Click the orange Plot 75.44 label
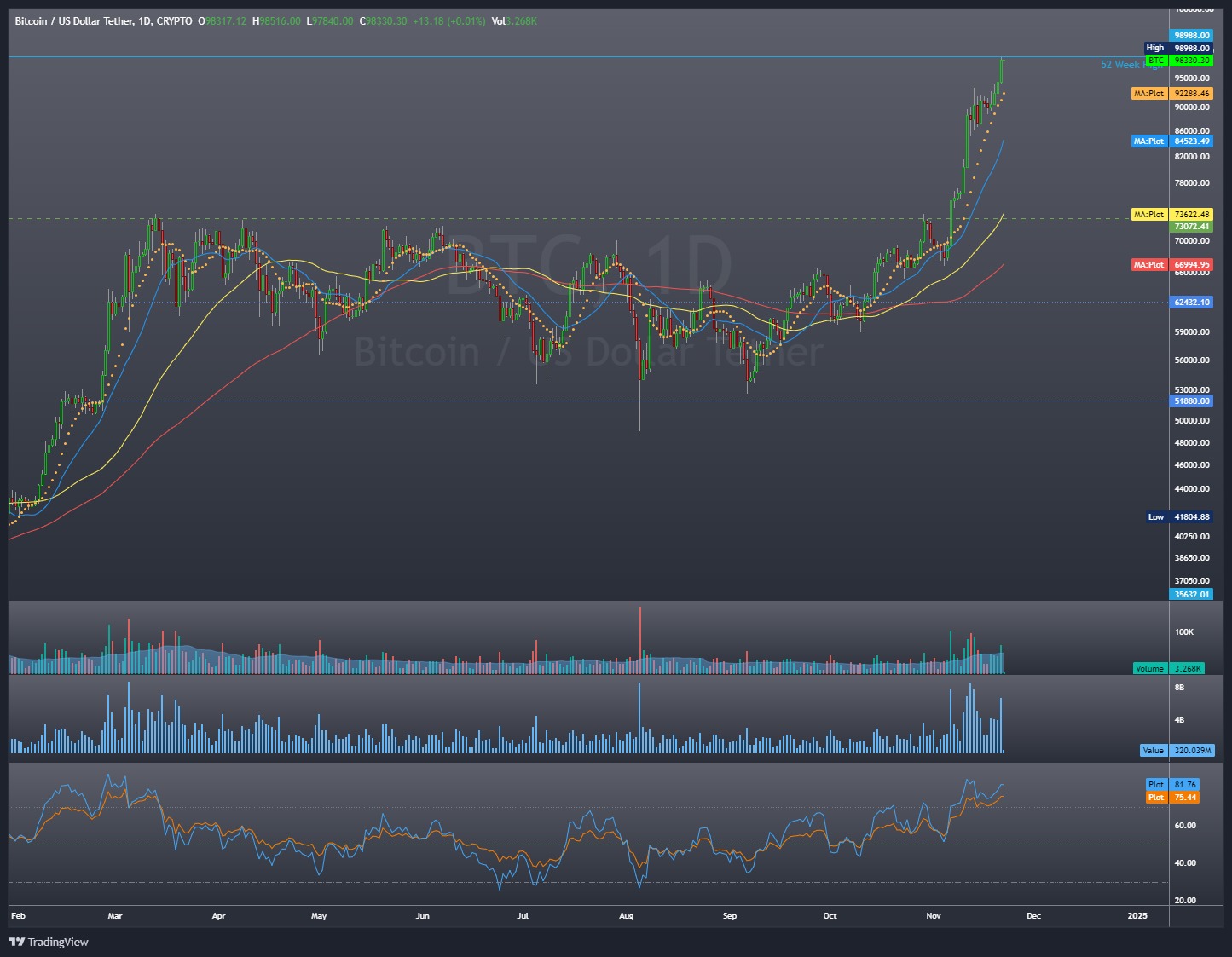 click(1172, 798)
